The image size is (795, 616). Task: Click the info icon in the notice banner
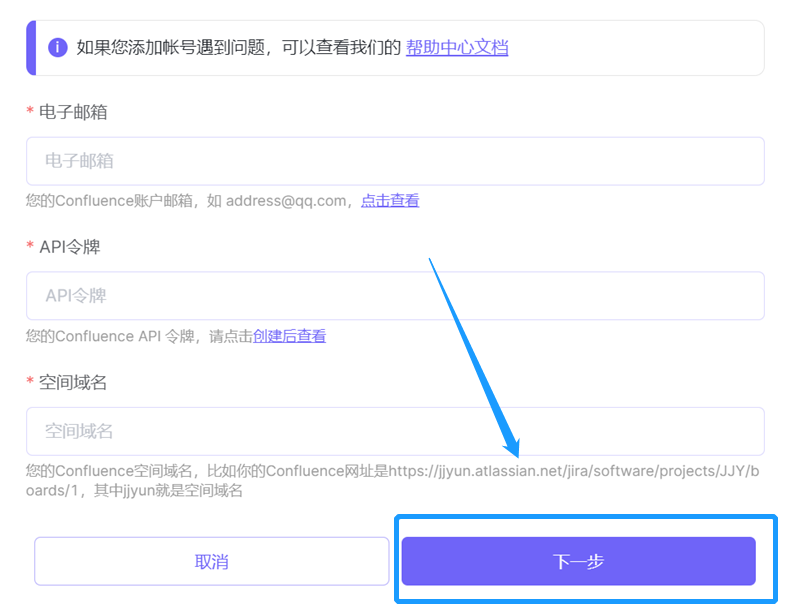[x=58, y=48]
